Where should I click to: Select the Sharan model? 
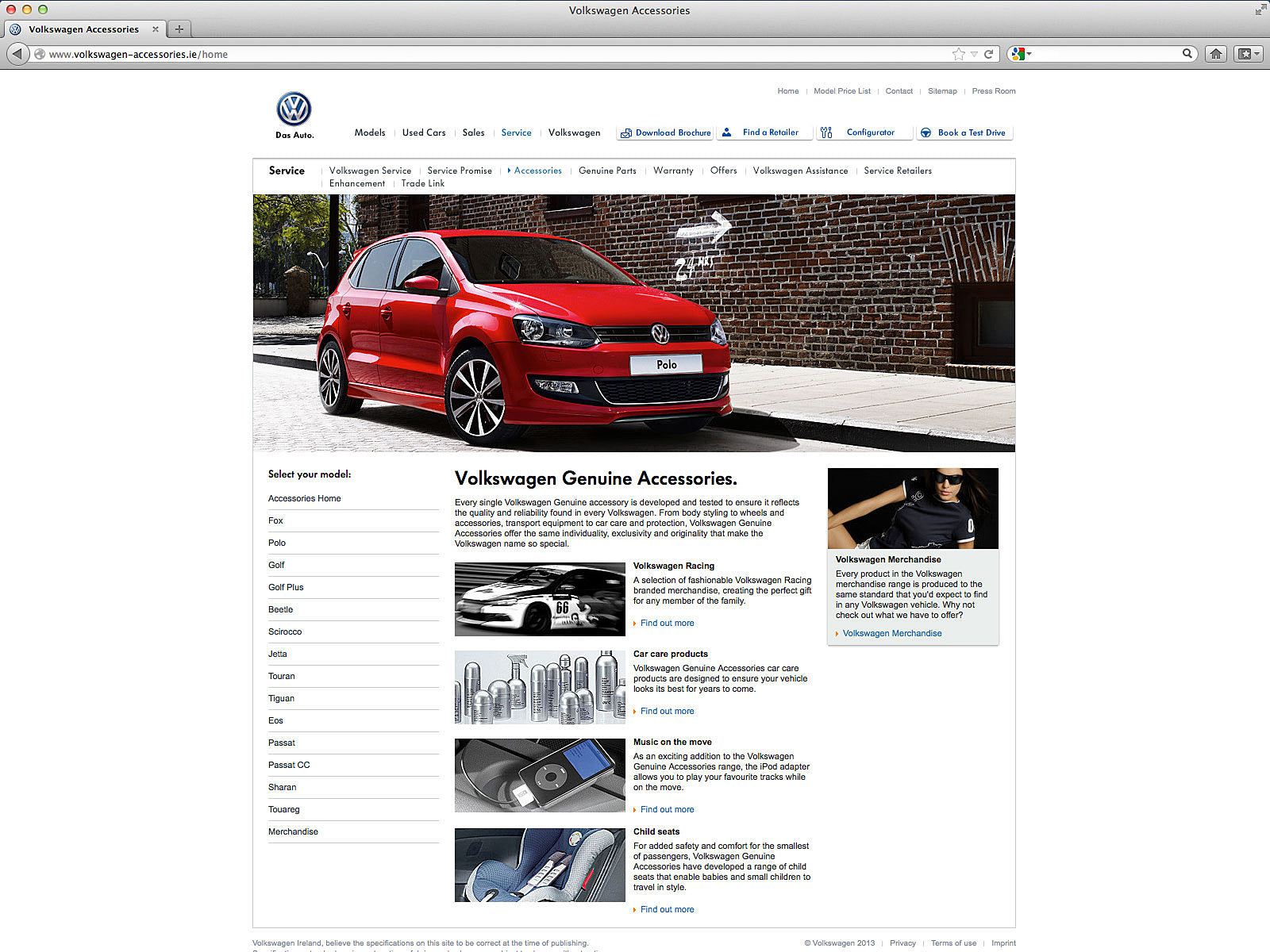282,787
